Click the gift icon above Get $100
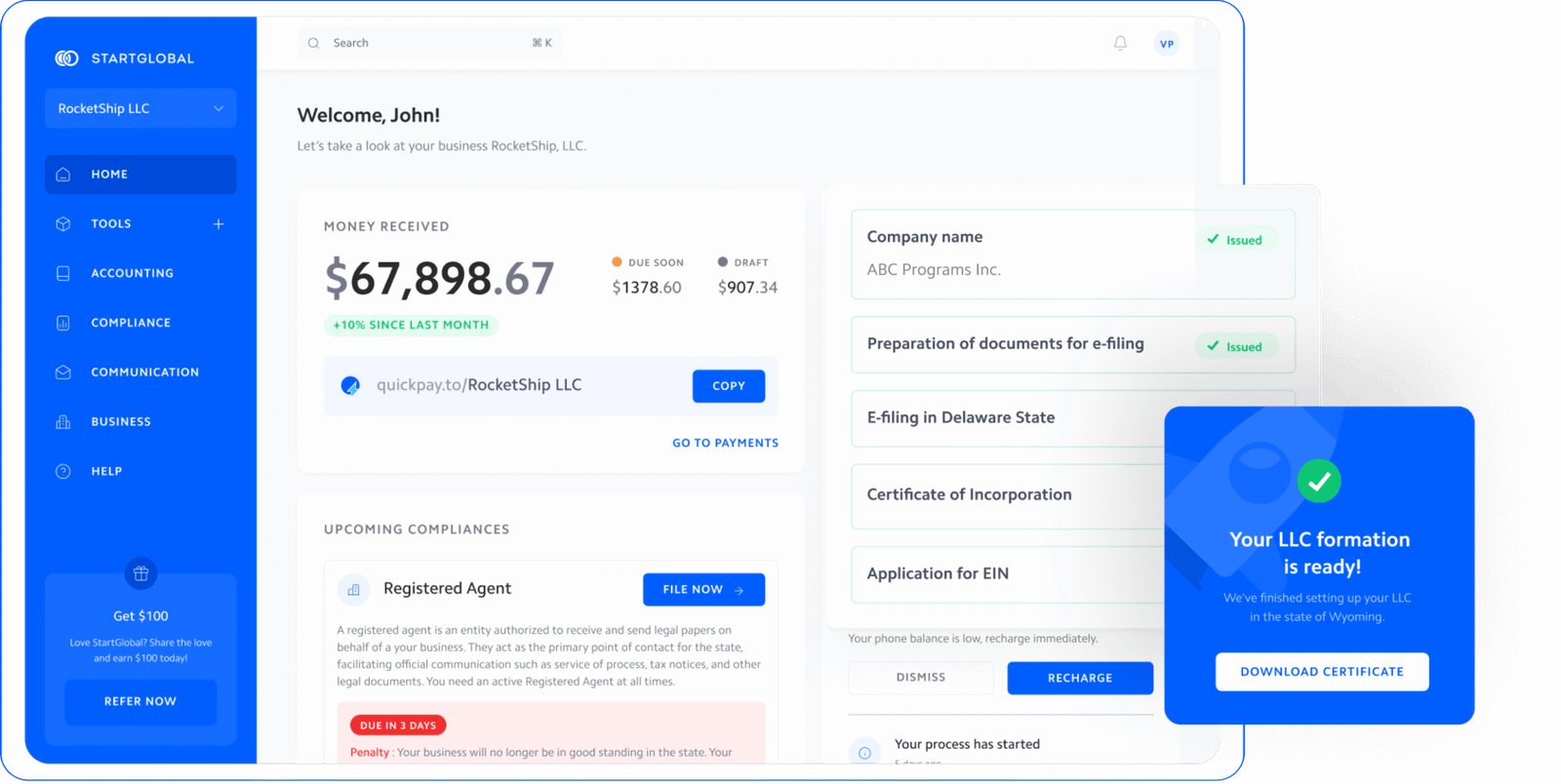Screen dimensions: 1561x784 click(140, 573)
